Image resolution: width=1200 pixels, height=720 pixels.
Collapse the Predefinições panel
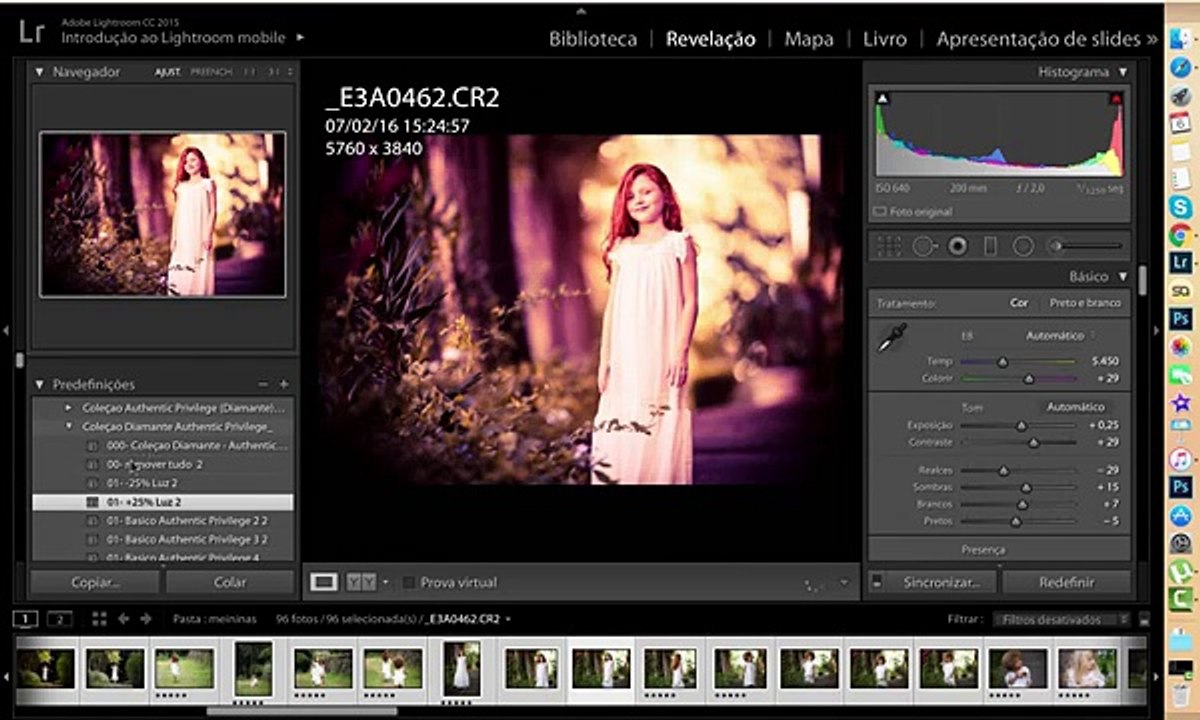tap(40, 384)
